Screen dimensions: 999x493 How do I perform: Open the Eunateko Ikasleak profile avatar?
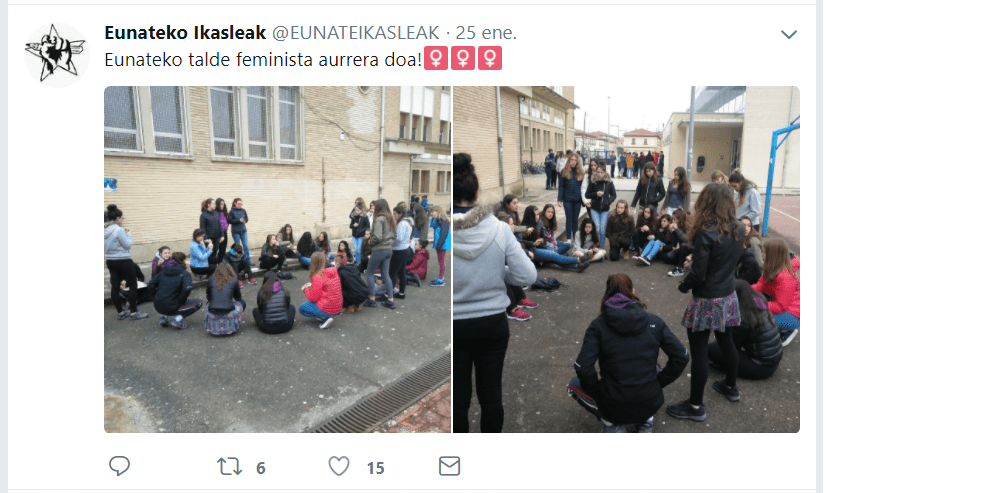coord(56,54)
